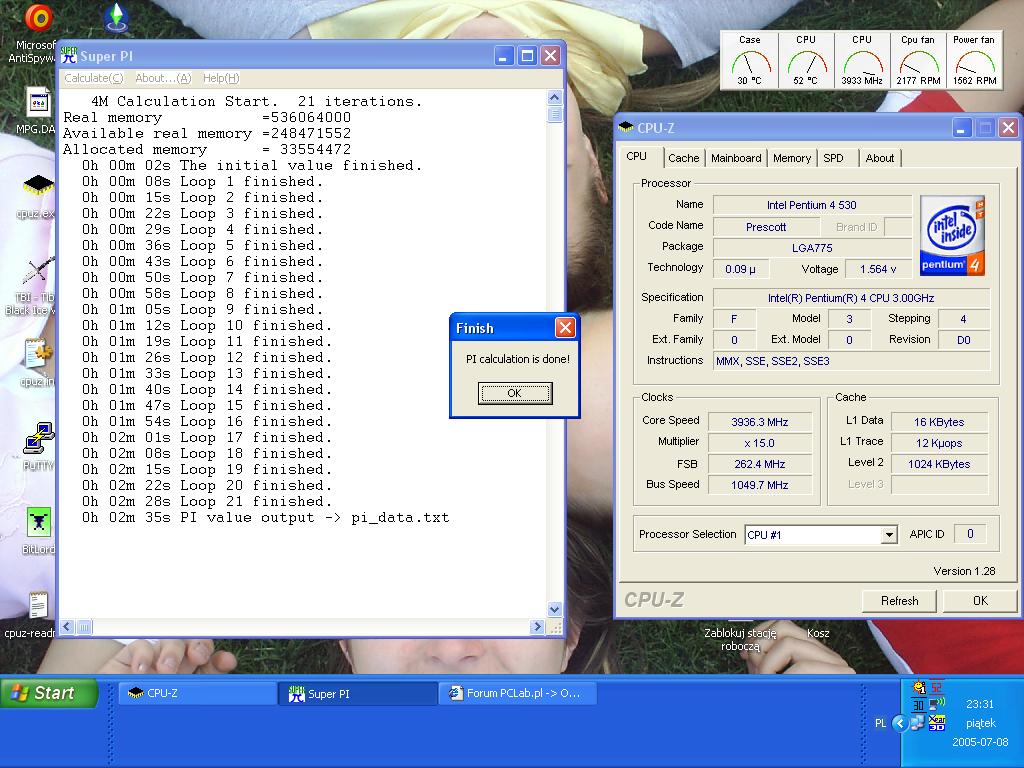Click the Refresh button in CPU-Z

899,601
